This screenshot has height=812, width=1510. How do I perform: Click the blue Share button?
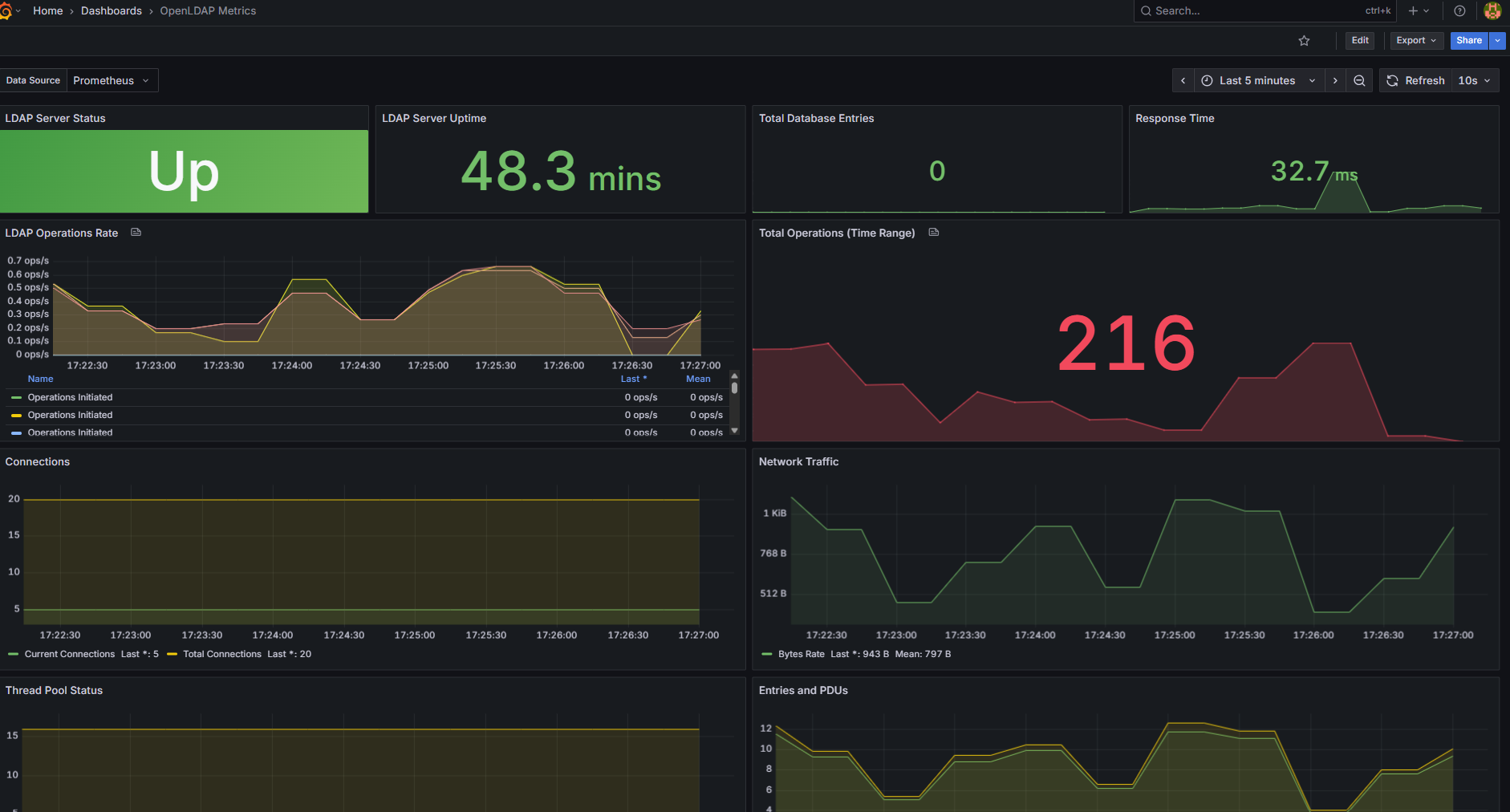[1469, 41]
